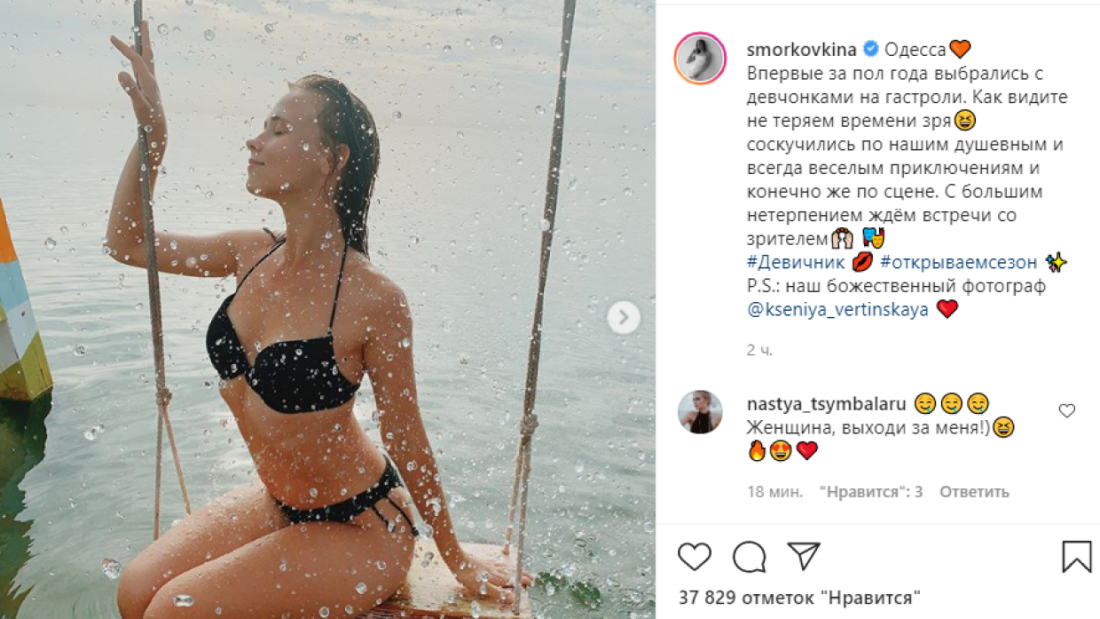The width and height of the screenshot is (1100, 619).
Task: Open the hashtag #Девичник
Action: point(794,263)
